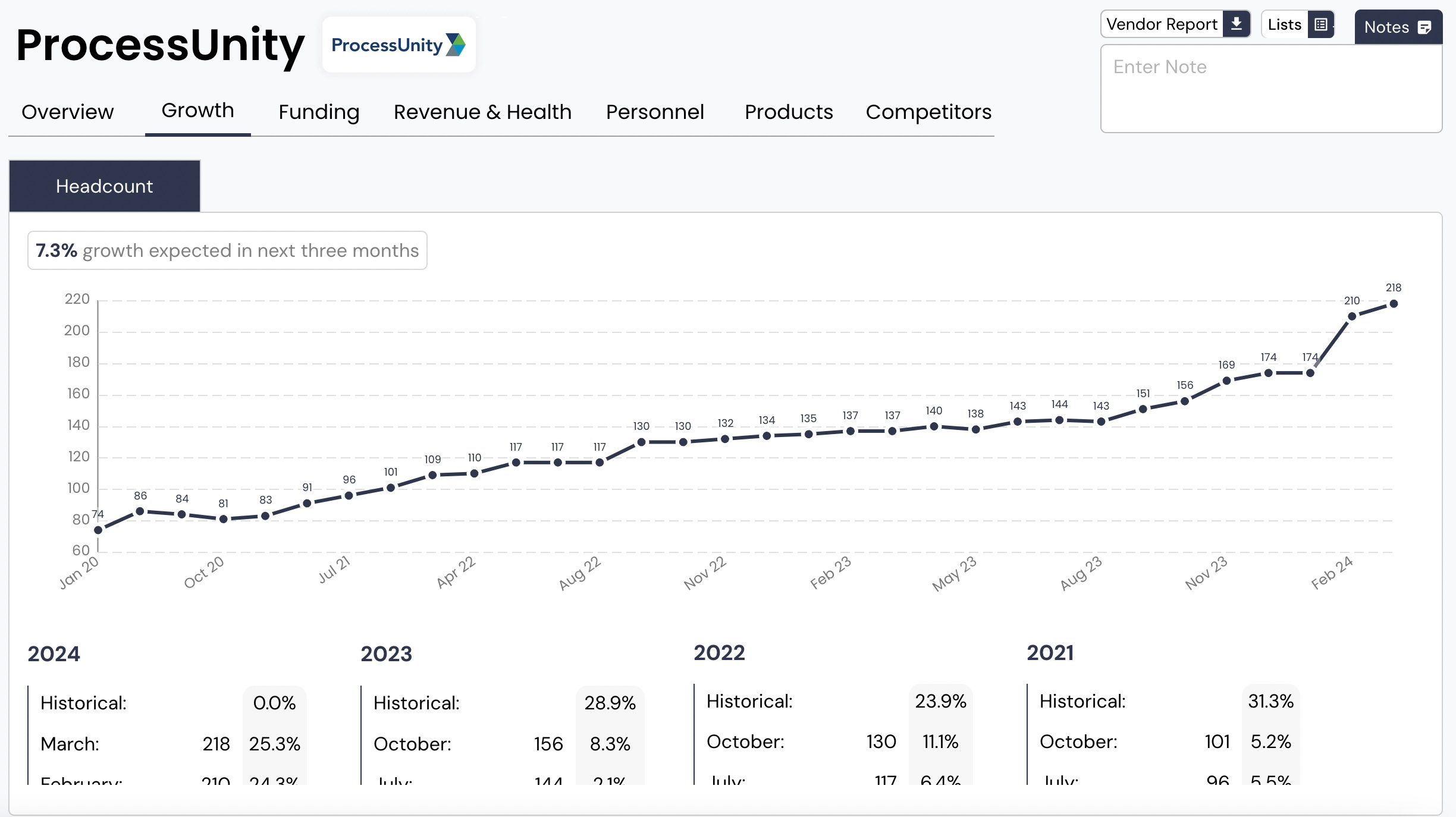The height and width of the screenshot is (817, 1456).
Task: Click the 2021 year heading
Action: [1050, 652]
